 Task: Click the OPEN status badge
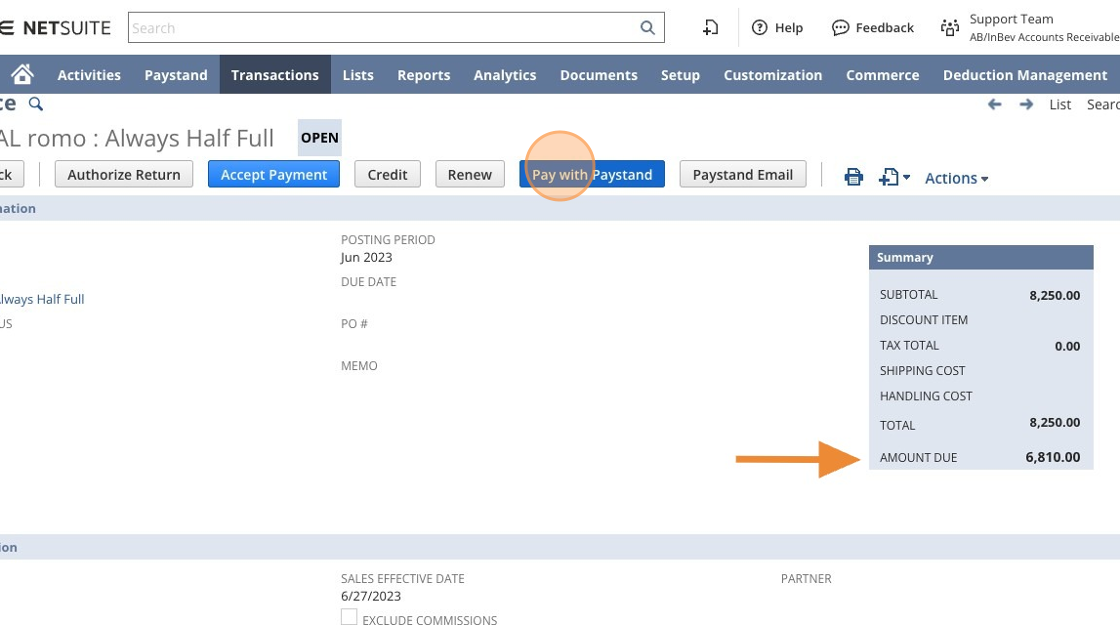[319, 138]
